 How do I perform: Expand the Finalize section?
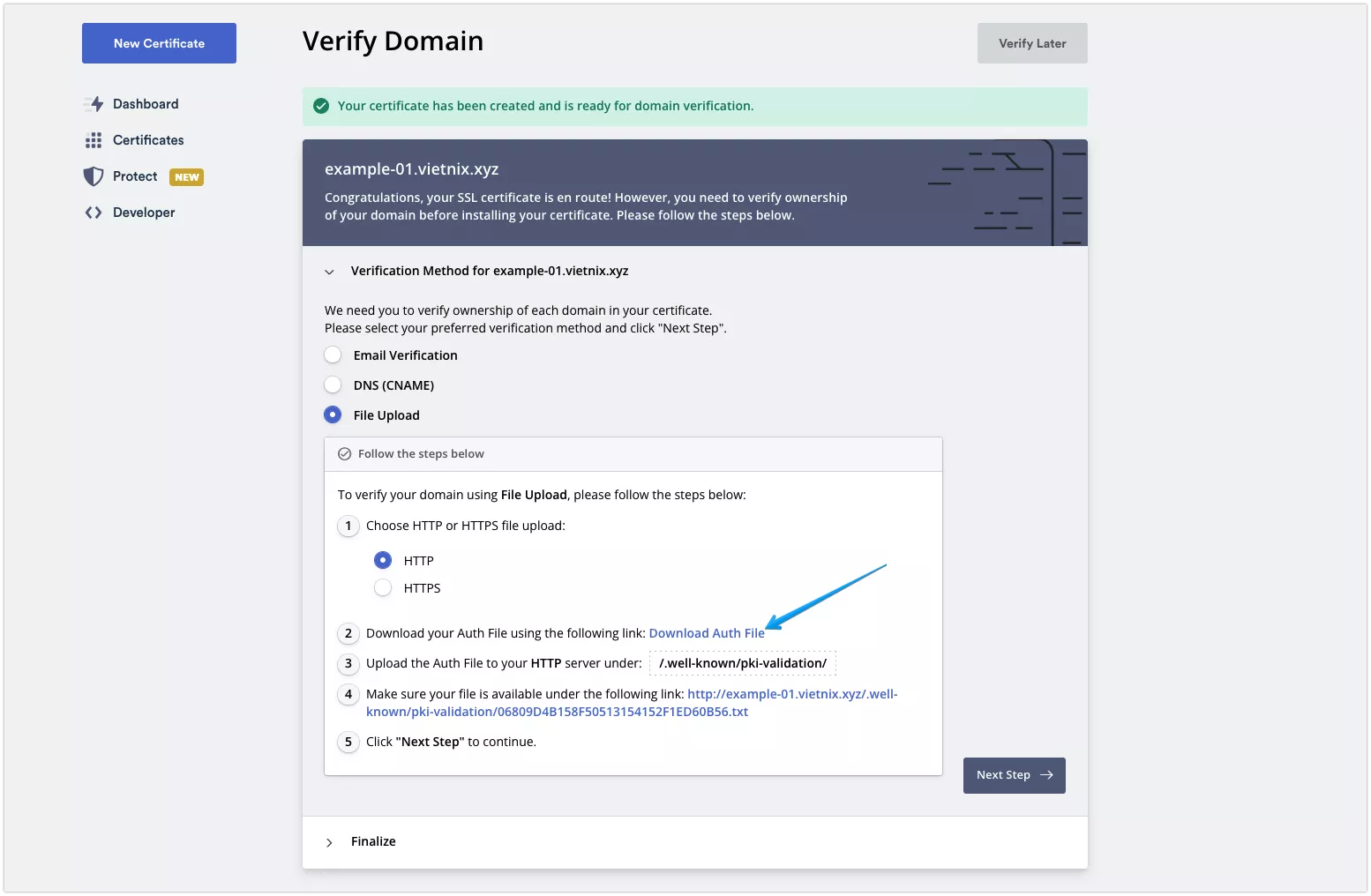coord(330,842)
